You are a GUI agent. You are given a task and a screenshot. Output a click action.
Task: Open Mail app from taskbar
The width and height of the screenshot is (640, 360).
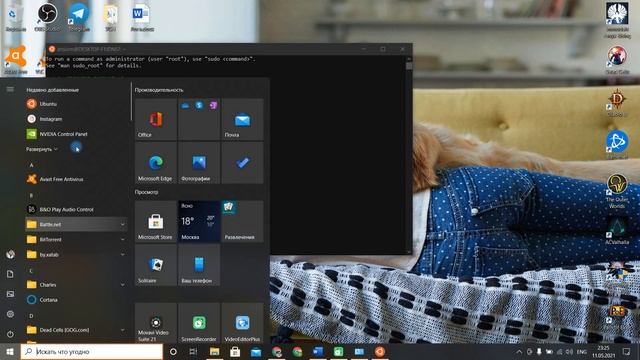pyautogui.click(x=256, y=351)
